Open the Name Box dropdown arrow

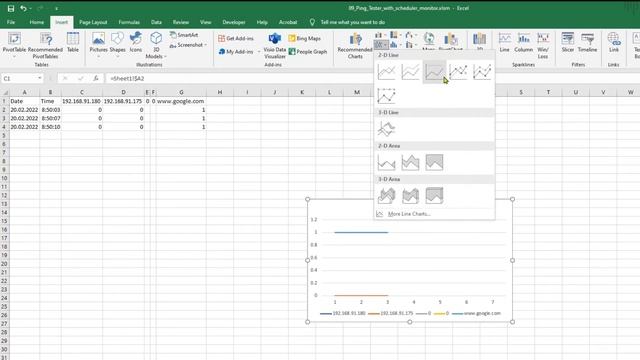tap(40, 78)
